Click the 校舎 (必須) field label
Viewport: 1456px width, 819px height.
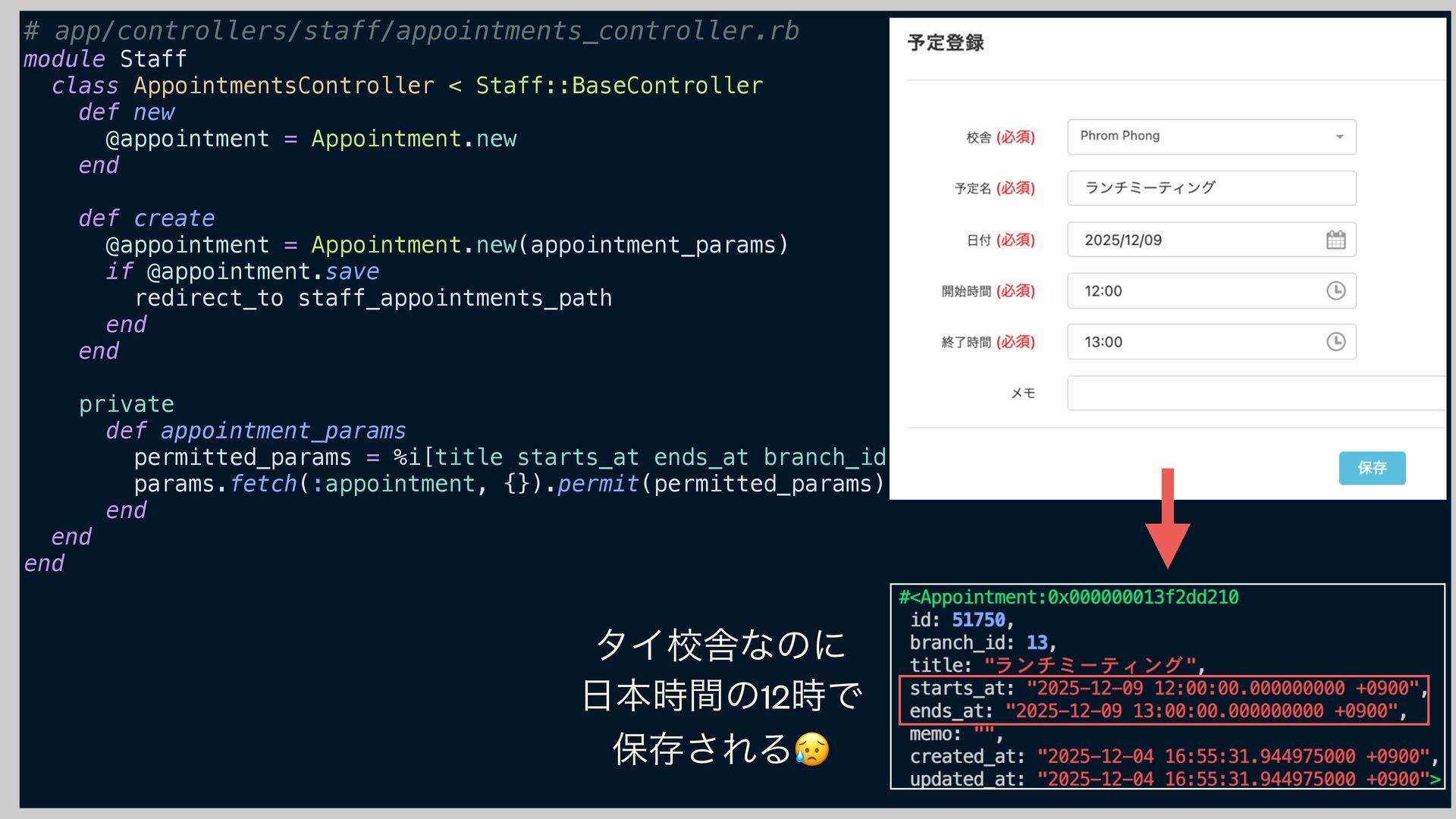[x=999, y=137]
